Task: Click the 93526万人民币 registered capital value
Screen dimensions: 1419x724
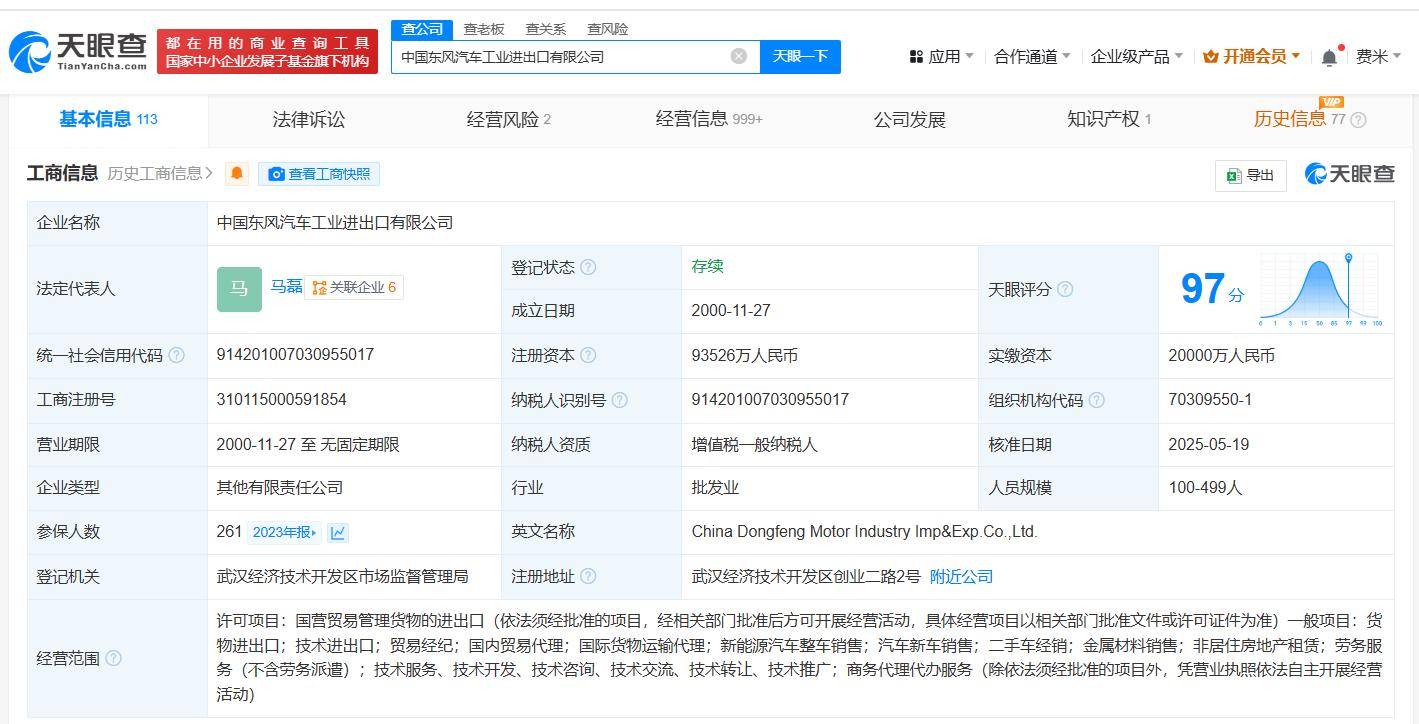Action: tap(744, 355)
